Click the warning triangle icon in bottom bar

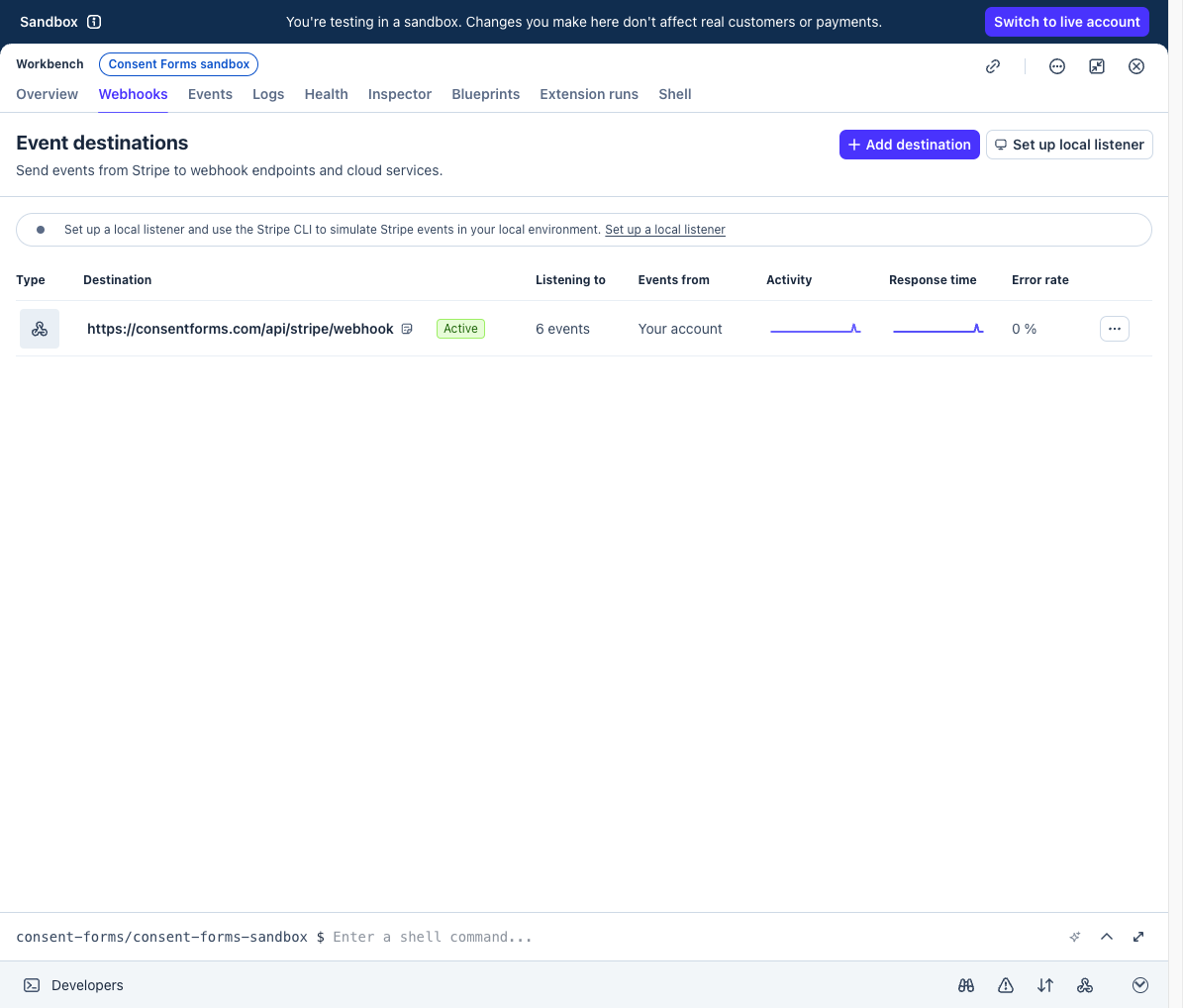(1006, 985)
